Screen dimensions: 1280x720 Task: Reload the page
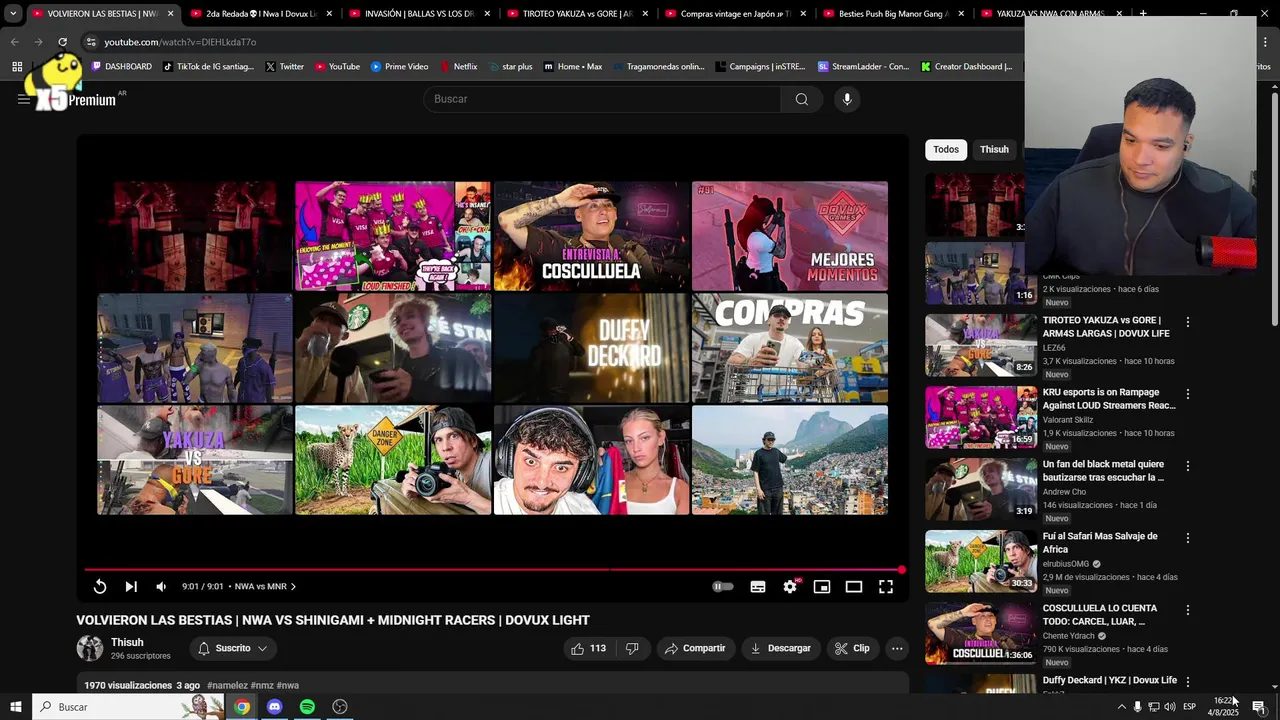point(62,42)
